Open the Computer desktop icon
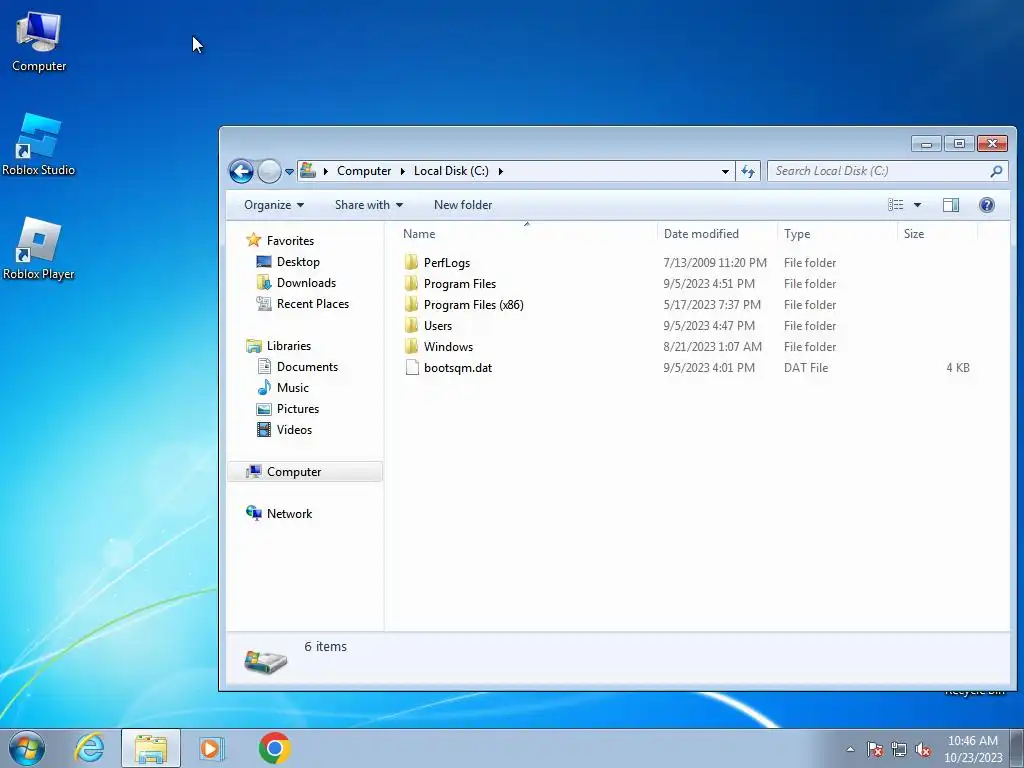1024x768 pixels. point(39,42)
